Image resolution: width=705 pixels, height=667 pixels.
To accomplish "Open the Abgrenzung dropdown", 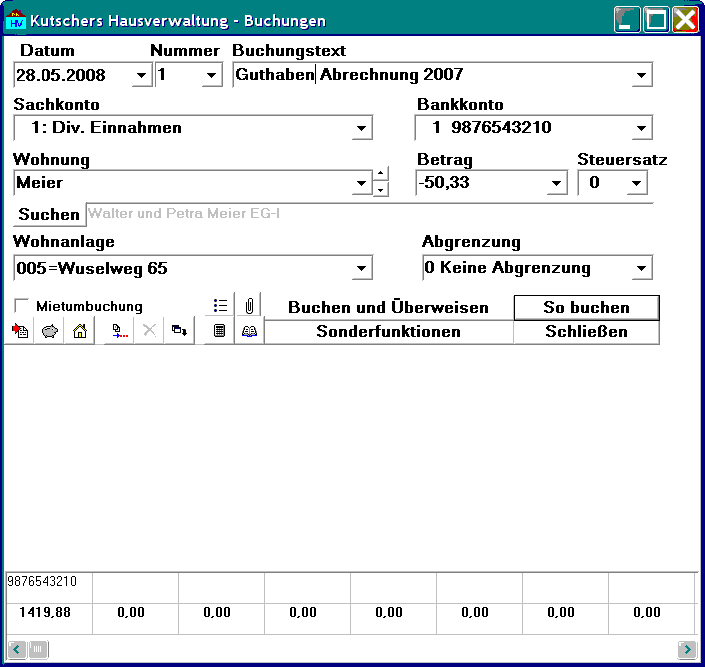I will click(642, 268).
